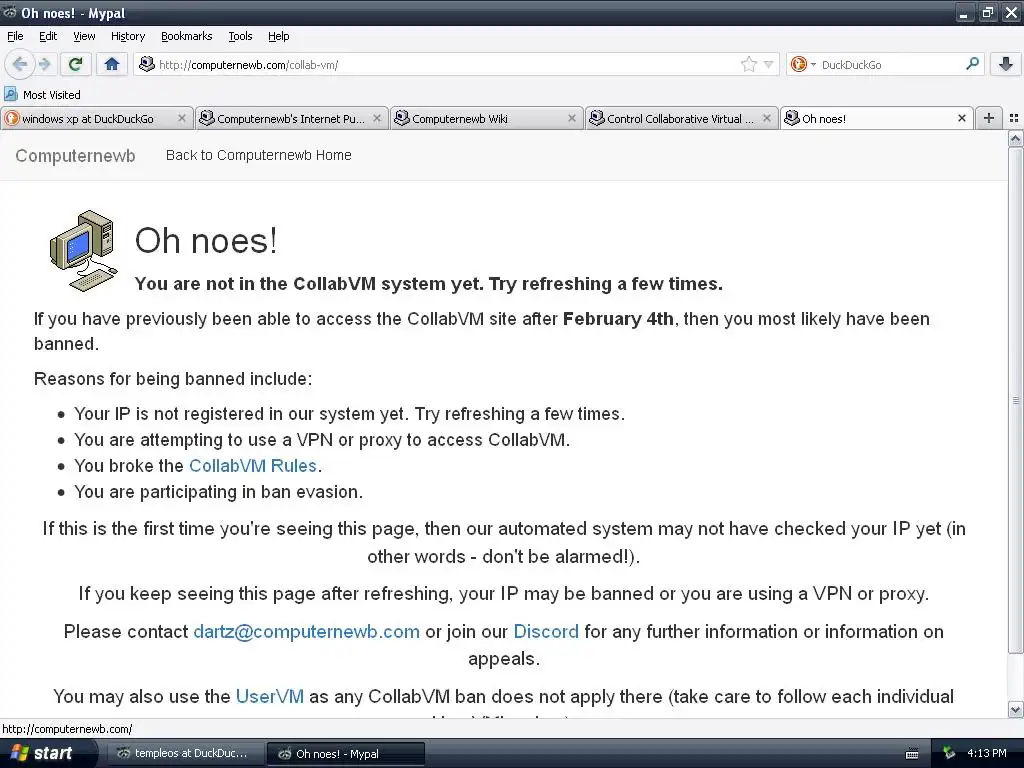Image resolution: width=1024 pixels, height=768 pixels.
Task: Close the Oh noes! tab
Action: click(x=961, y=118)
